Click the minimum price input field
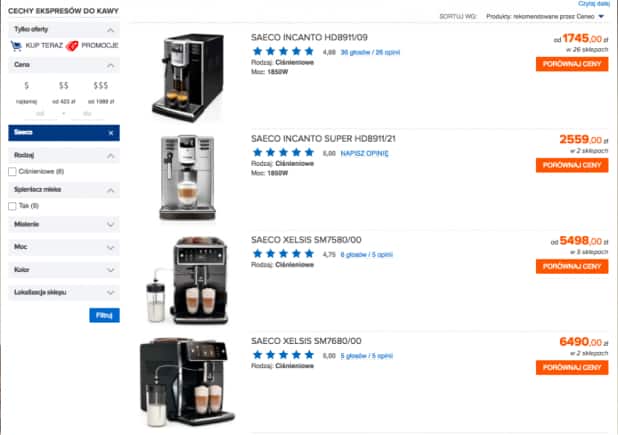This screenshot has width=618, height=435. pyautogui.click(x=41, y=114)
